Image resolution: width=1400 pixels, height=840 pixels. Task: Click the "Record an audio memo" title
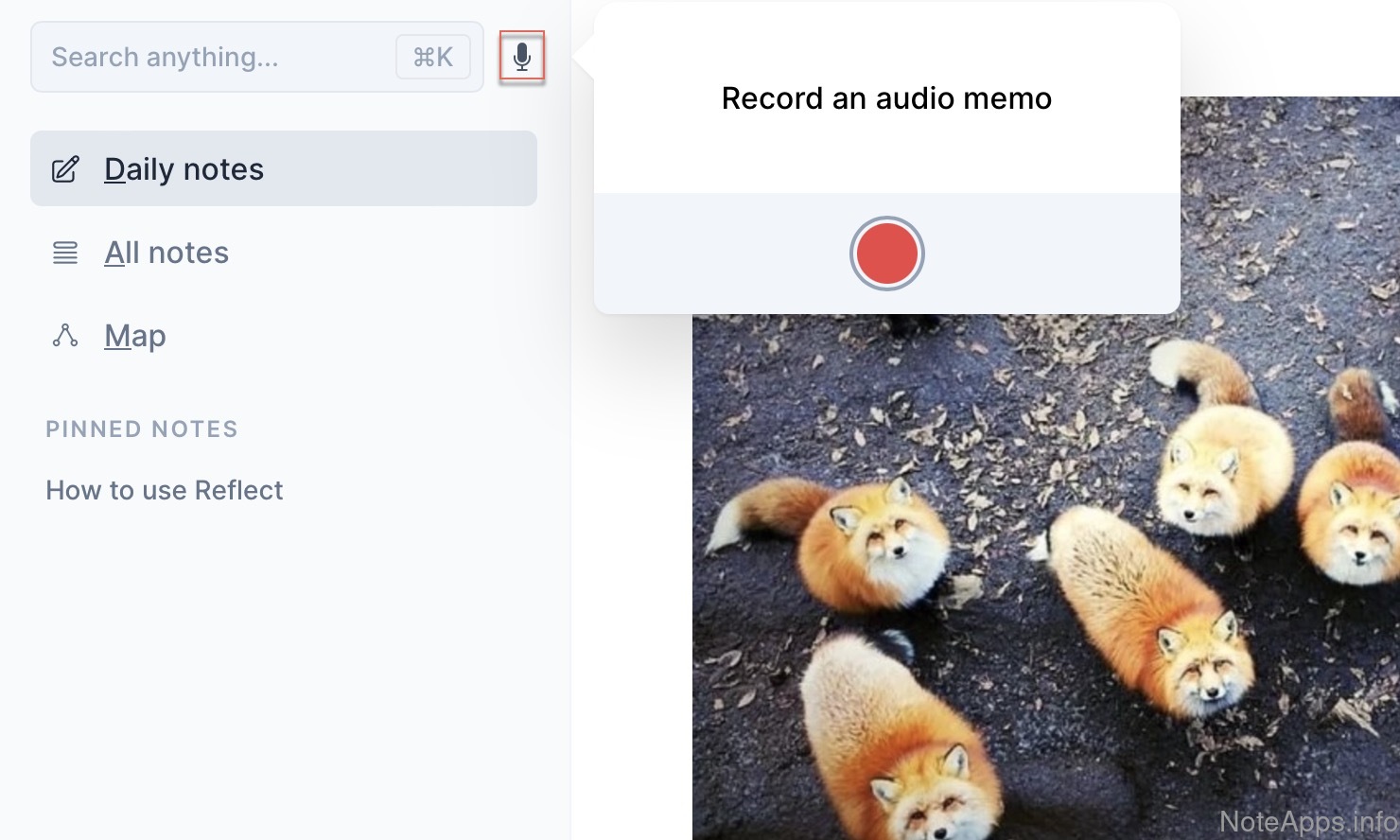point(886,98)
